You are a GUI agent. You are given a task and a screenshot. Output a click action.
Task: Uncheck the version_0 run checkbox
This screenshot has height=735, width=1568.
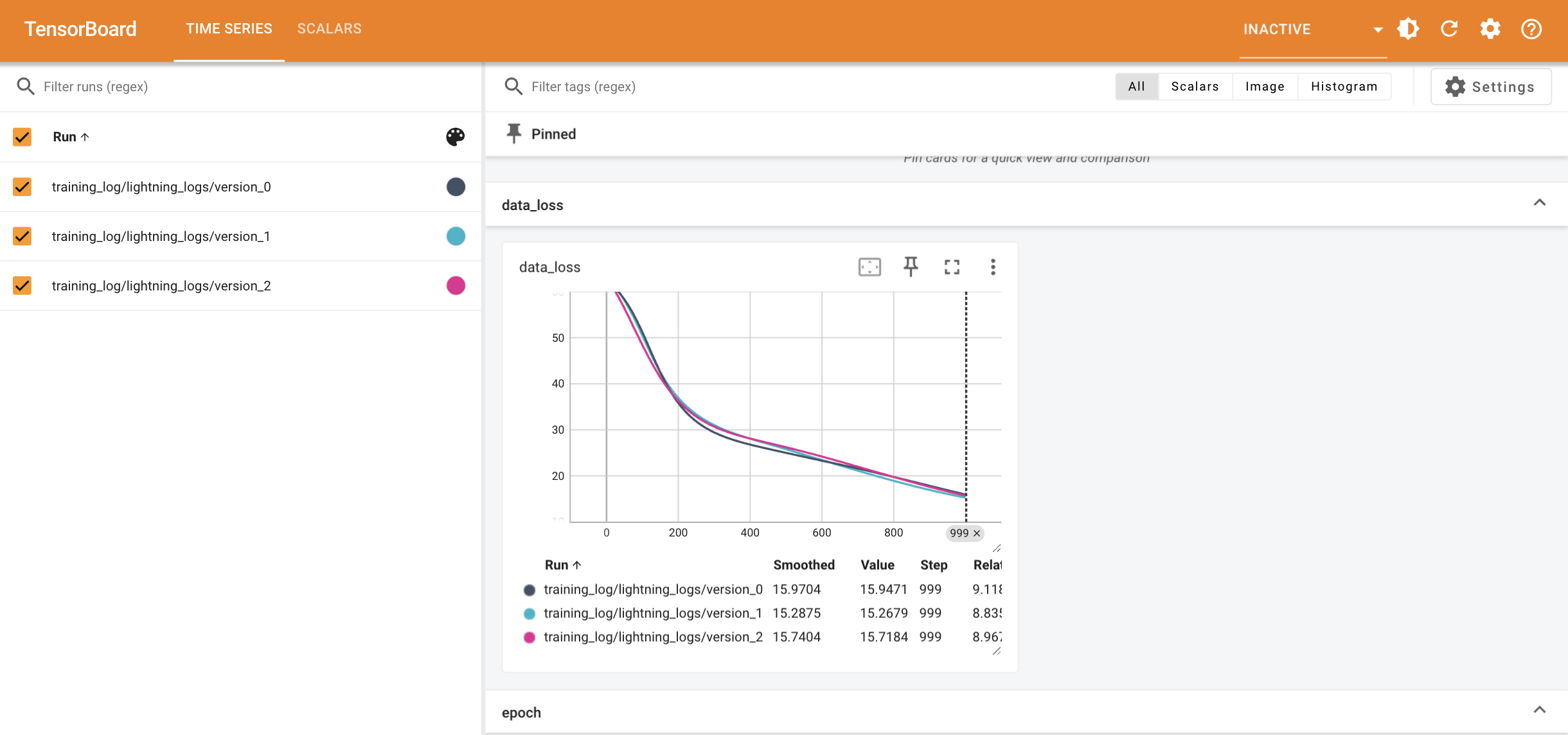[22, 187]
